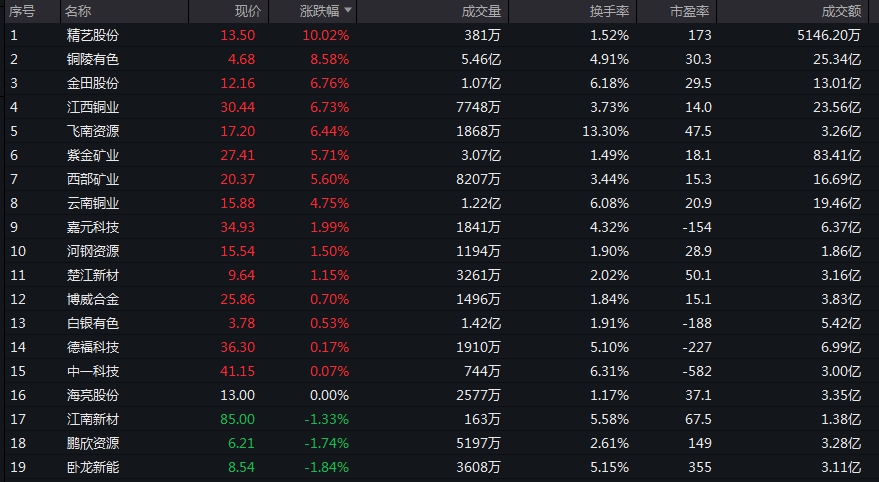Click the 8.58% change value
Screen dimensions: 879x482
click(330, 59)
